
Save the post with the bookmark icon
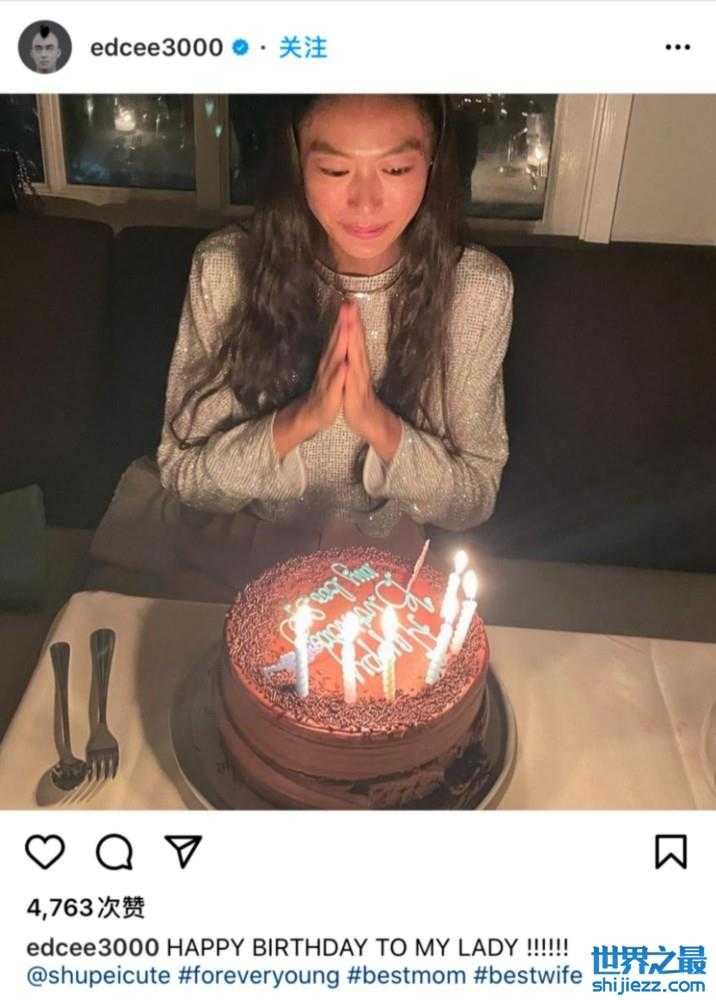coord(671,851)
